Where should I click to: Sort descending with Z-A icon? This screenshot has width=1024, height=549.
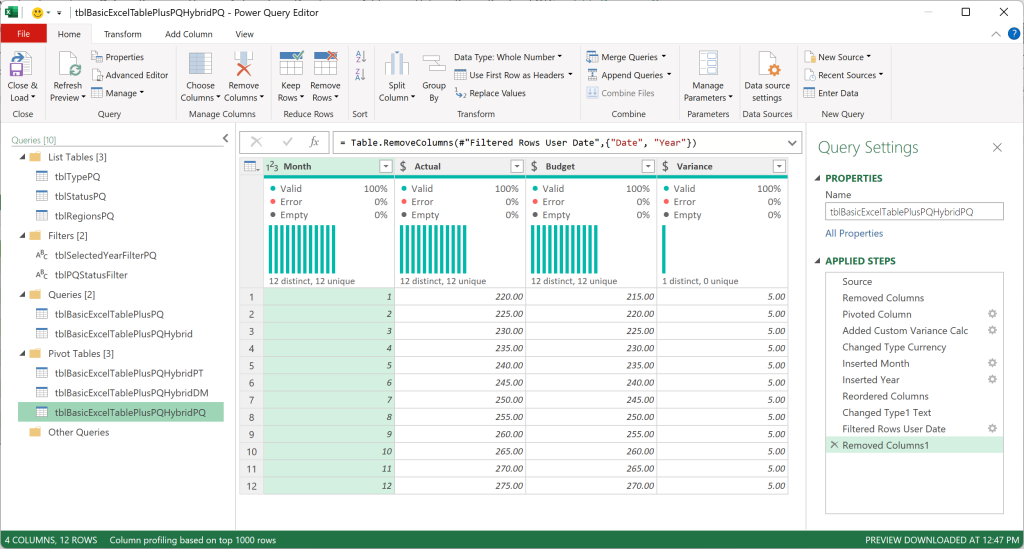click(x=360, y=74)
